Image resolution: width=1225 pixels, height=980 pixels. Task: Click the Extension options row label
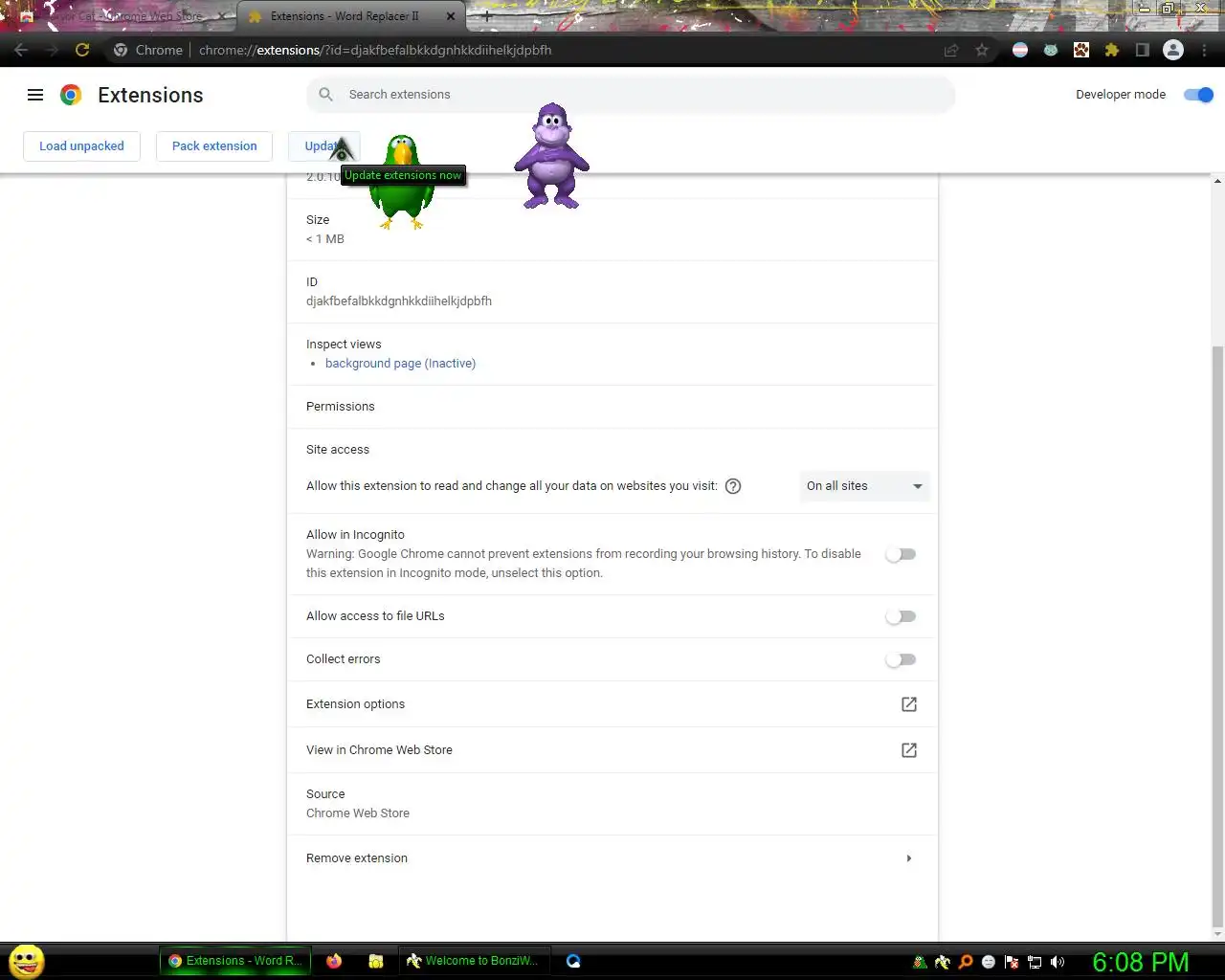point(355,704)
